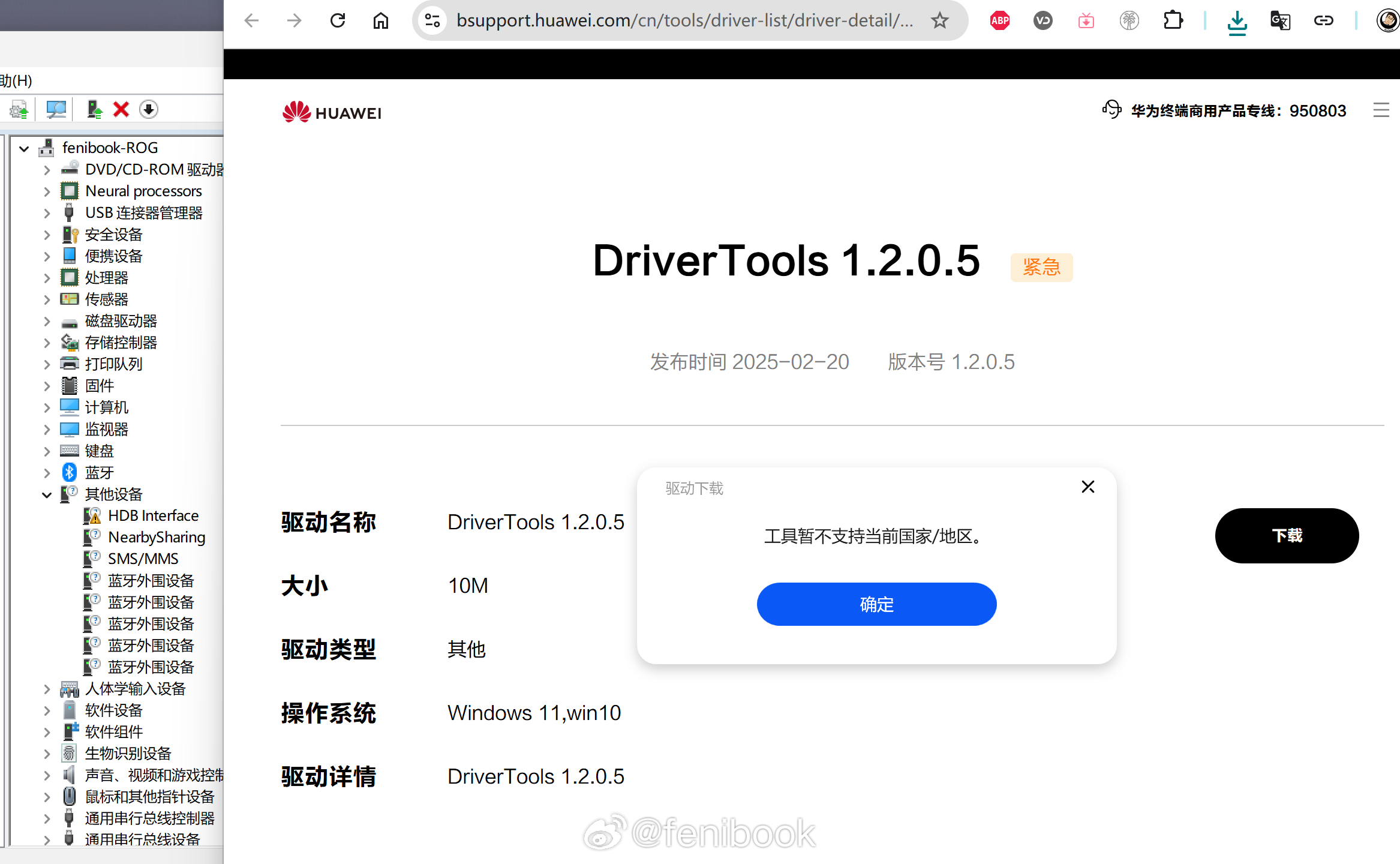Click the Device Manager properties icon
Image resolution: width=1400 pixels, height=864 pixels.
click(19, 110)
